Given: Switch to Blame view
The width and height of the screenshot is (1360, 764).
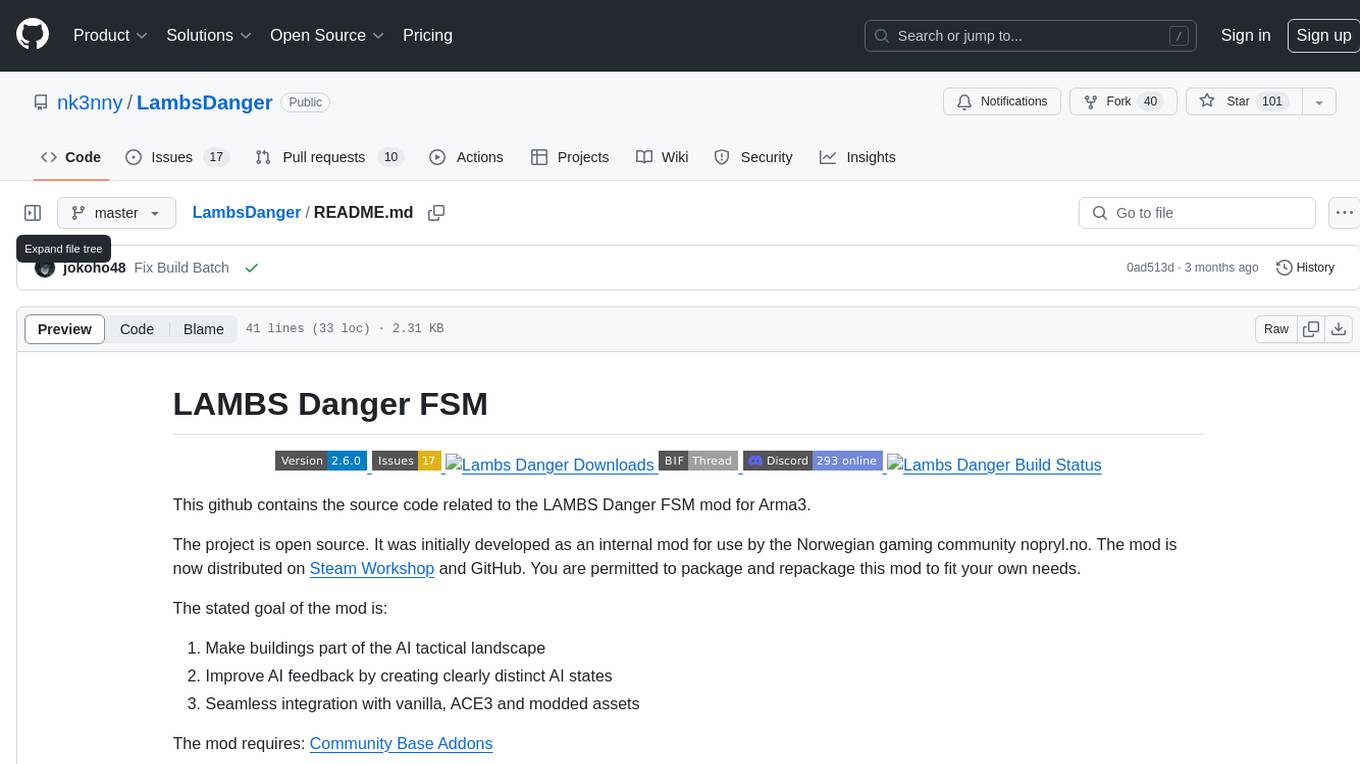Looking at the screenshot, I should [x=204, y=329].
